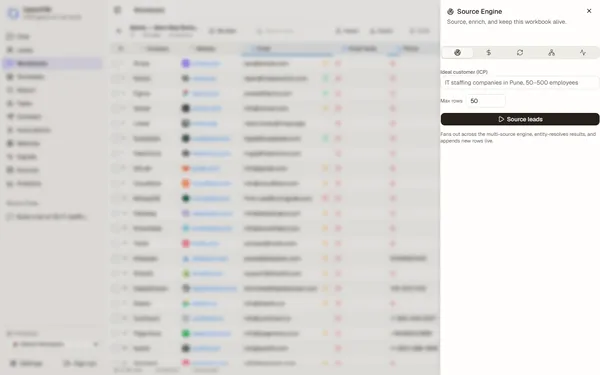Start sourcing with Source leads button
Viewport: 600px width, 375px height.
click(520, 119)
